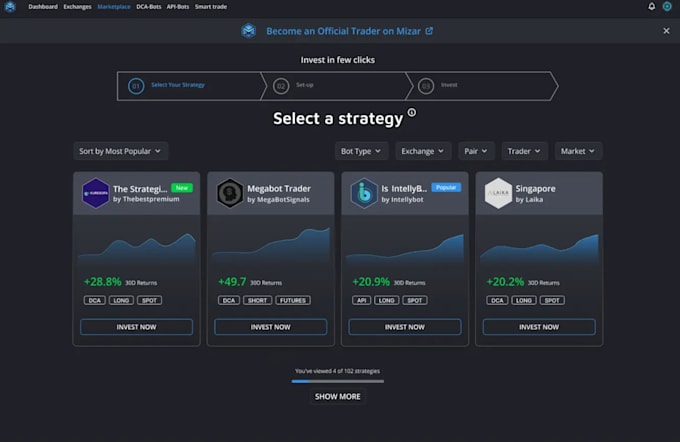The width and height of the screenshot is (680, 442).
Task: Click the New badge on first card
Action: coord(182,188)
